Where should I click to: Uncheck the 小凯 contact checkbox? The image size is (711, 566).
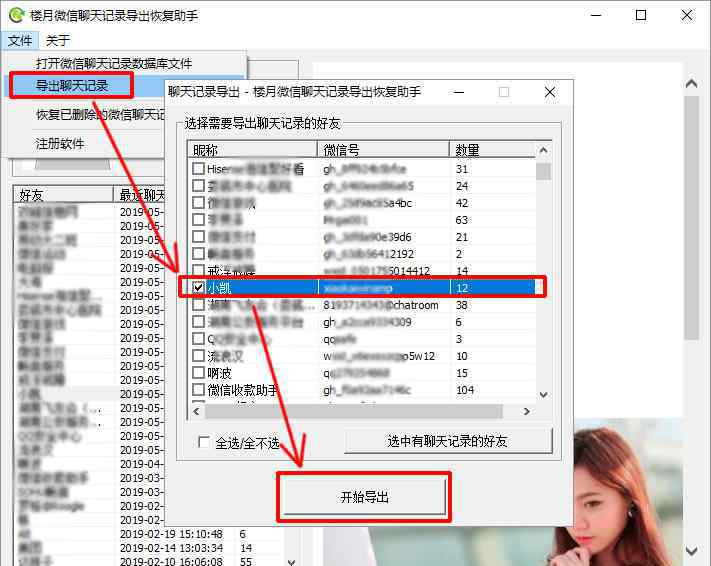199,287
